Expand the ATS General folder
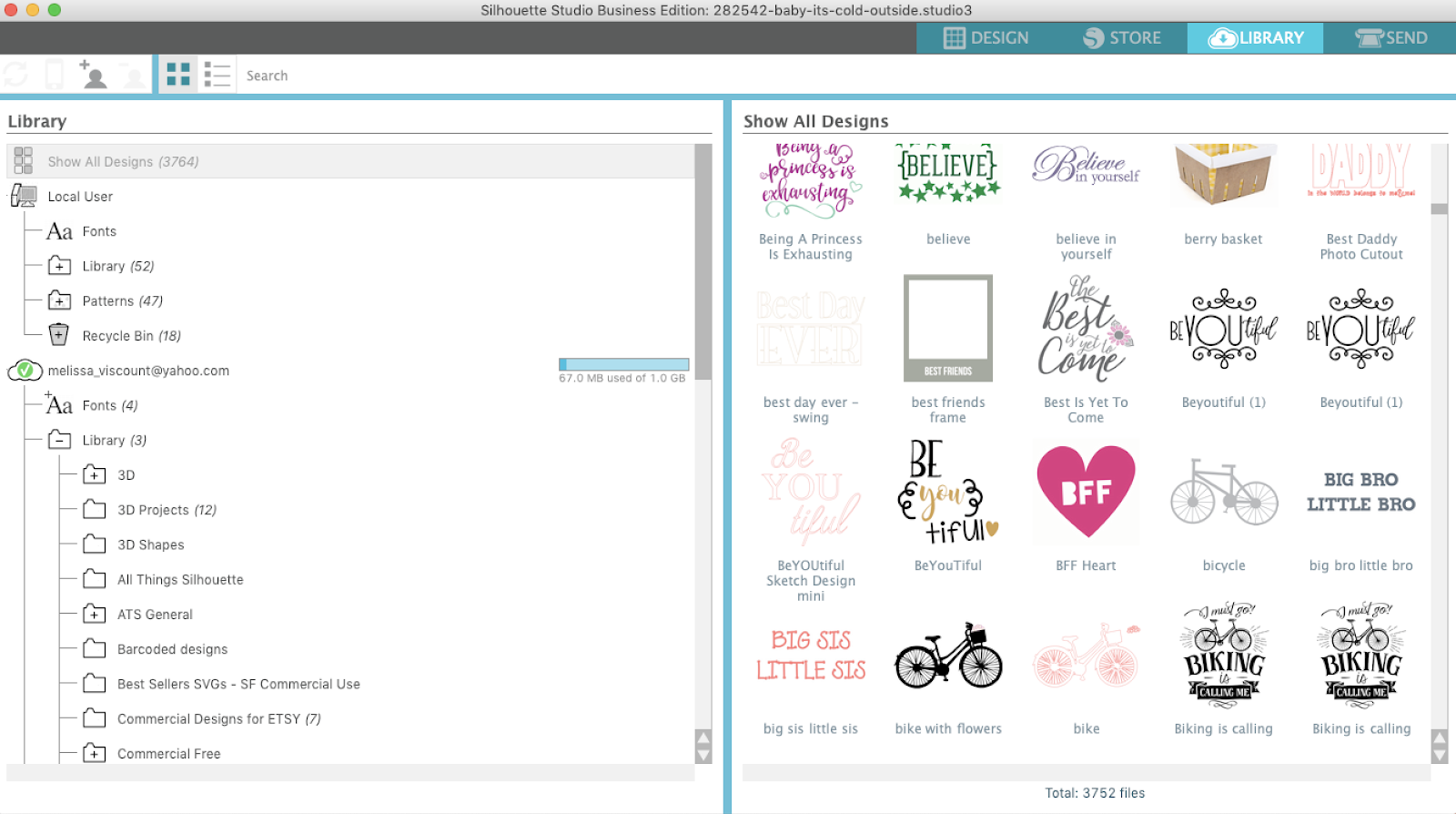This screenshot has width=1456, height=814. [94, 614]
